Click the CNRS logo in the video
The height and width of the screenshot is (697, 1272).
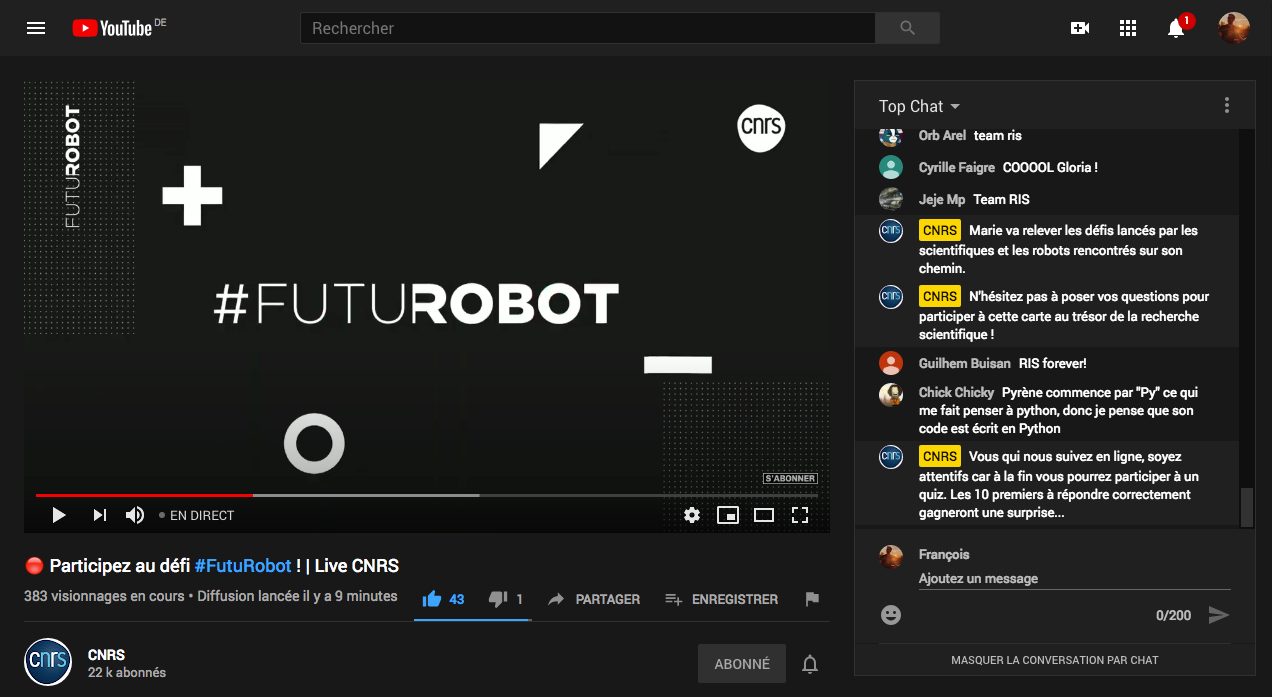pyautogui.click(x=761, y=127)
